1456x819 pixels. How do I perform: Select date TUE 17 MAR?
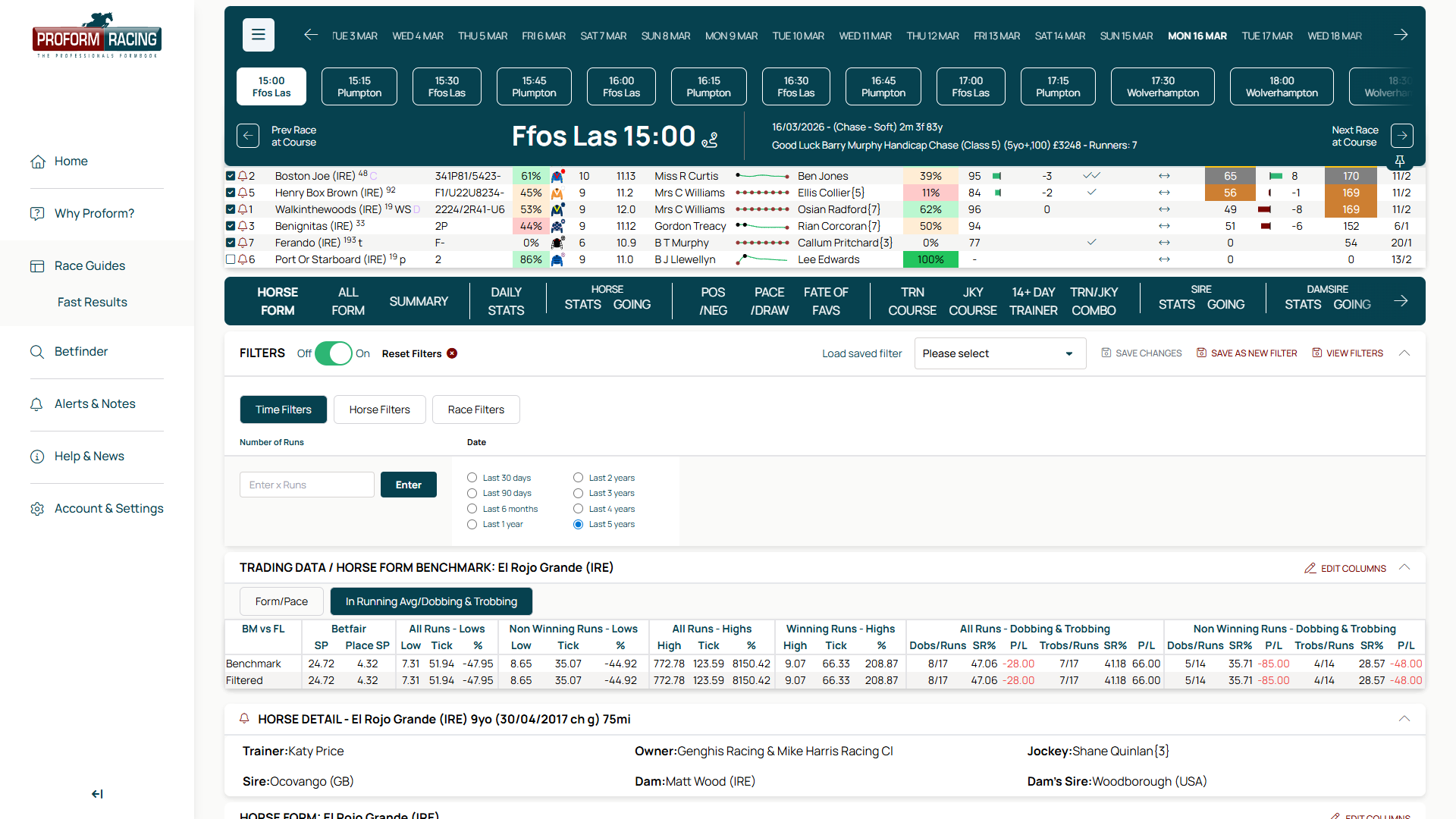[x=1267, y=36]
